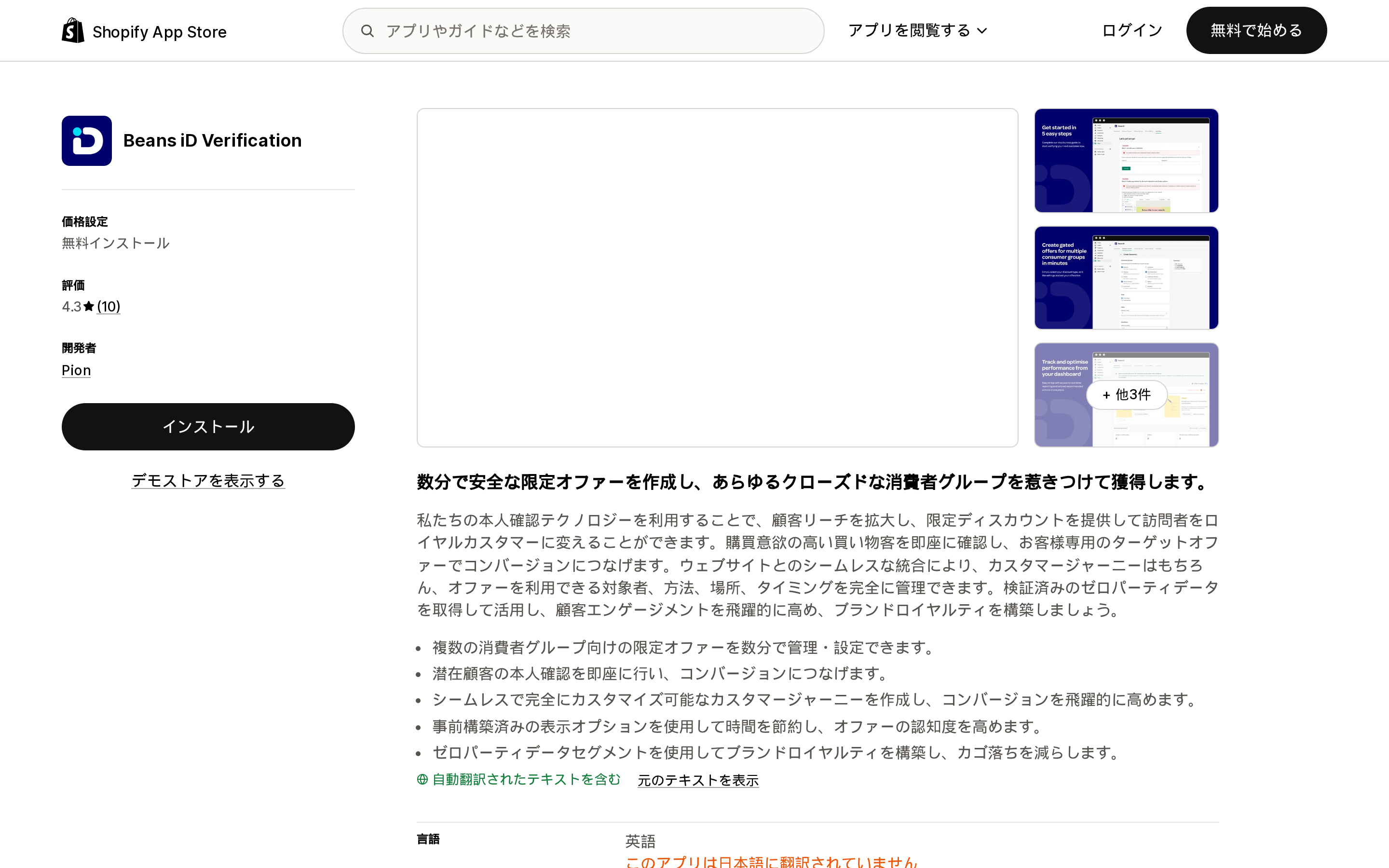Open the (10) reviews link
1389x868 pixels.
pyautogui.click(x=109, y=307)
